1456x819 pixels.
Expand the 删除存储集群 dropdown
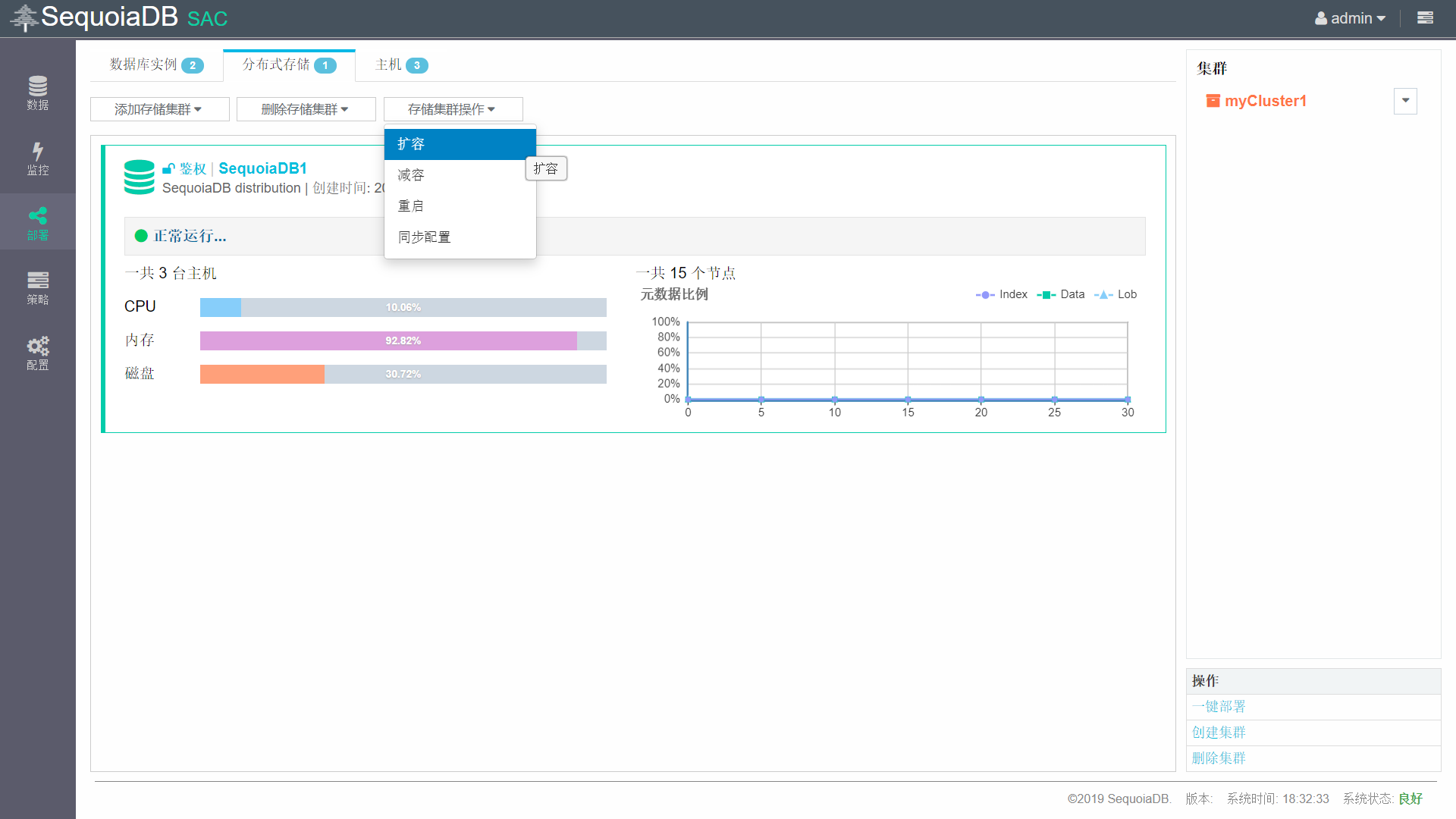[x=306, y=109]
